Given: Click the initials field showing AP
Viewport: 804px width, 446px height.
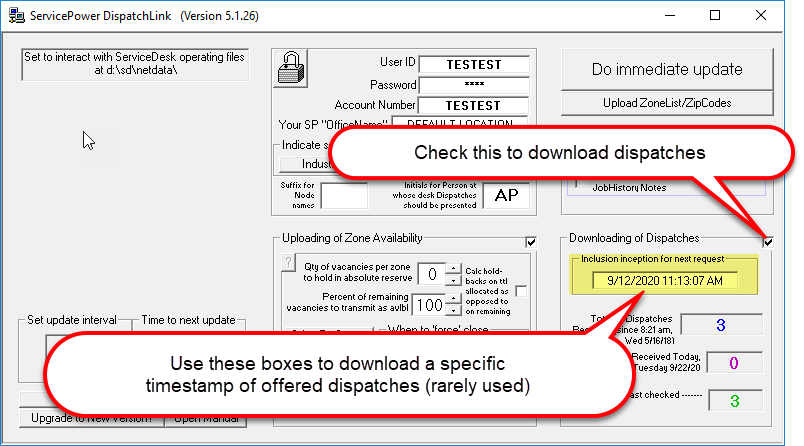Looking at the screenshot, I should click(506, 195).
